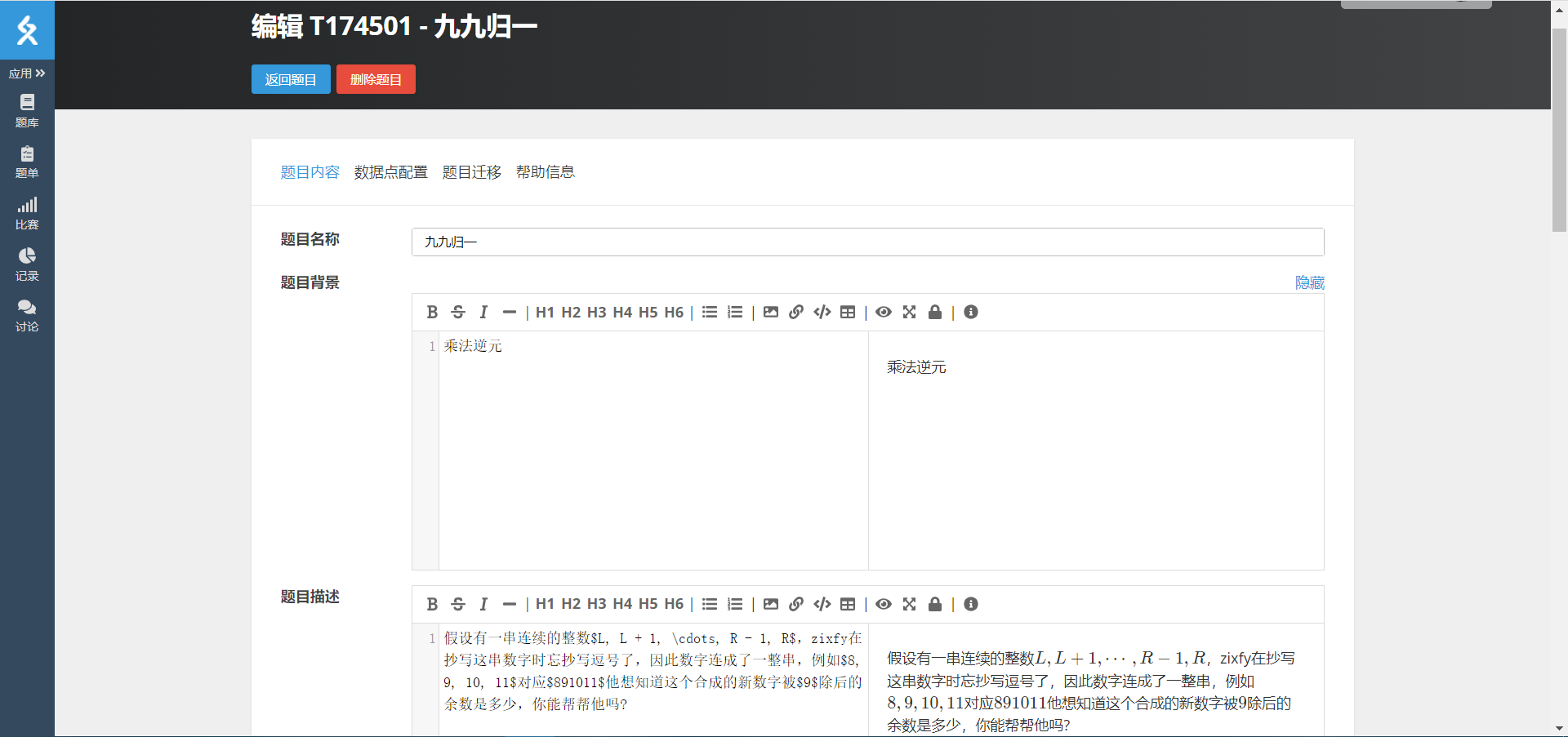This screenshot has height=737, width=1568.
Task: Open info icon in 题目描述 editor
Action: pos(971,604)
